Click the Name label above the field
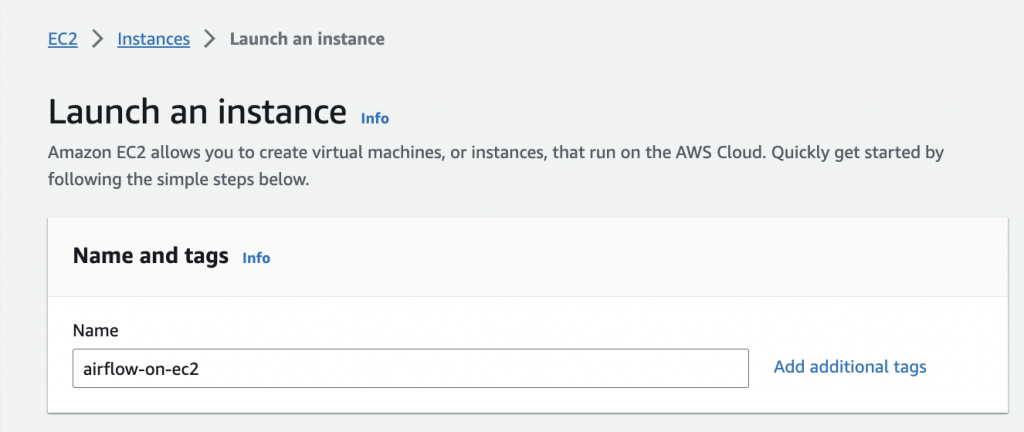This screenshot has height=432, width=1024. pos(96,330)
